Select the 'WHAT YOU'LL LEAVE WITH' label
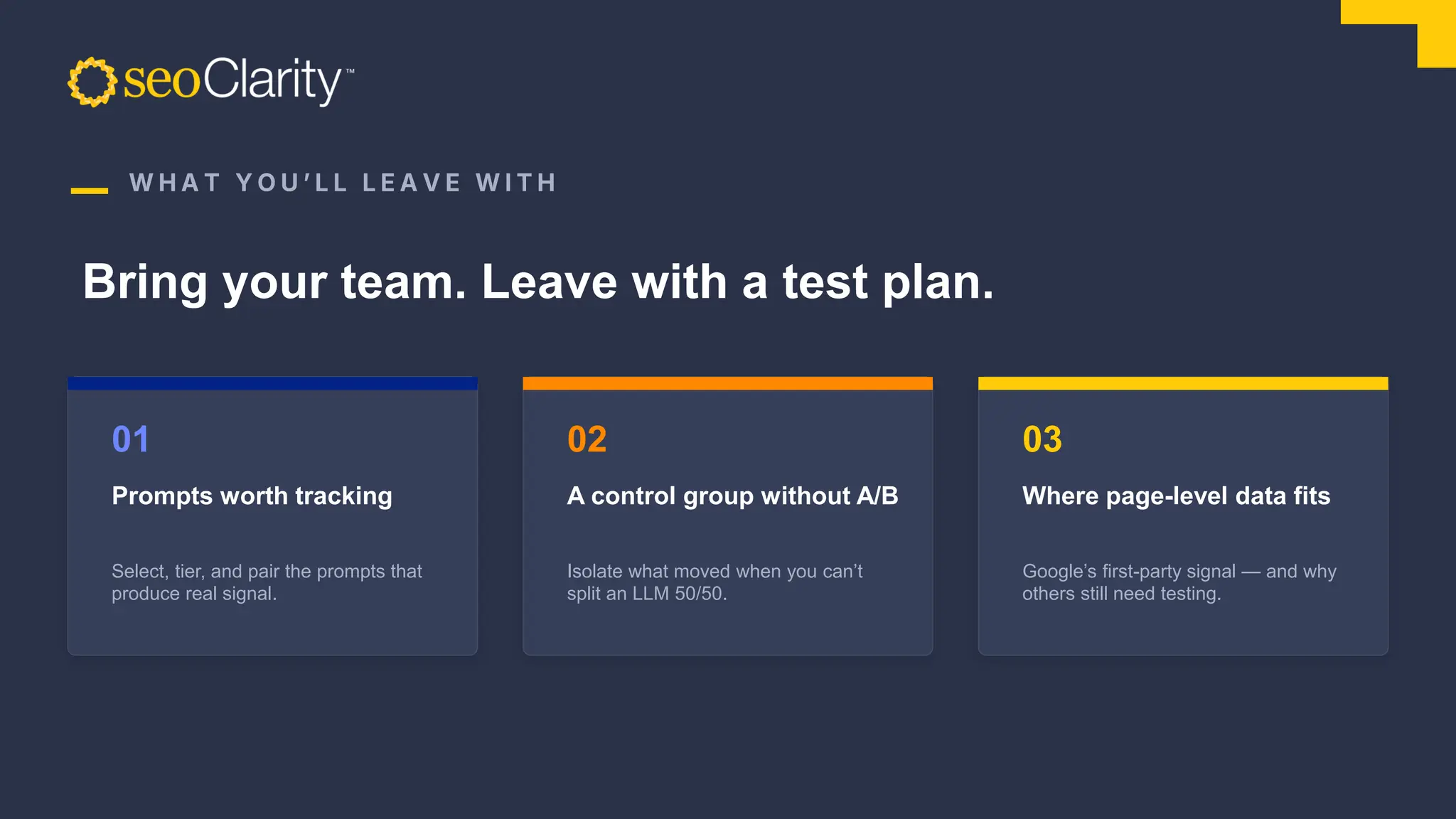 (343, 183)
